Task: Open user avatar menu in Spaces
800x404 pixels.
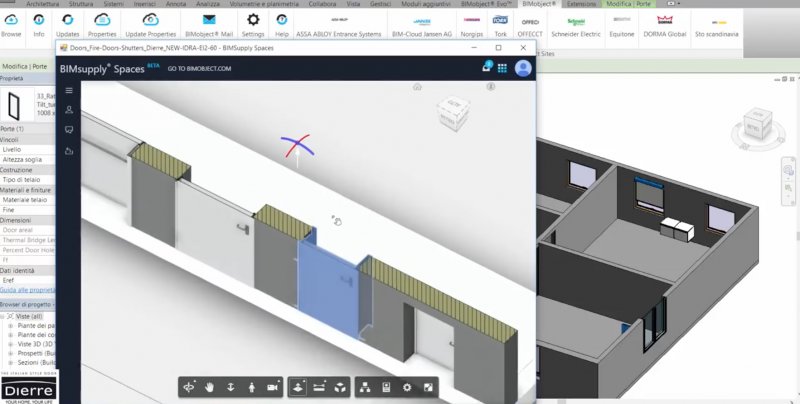Action: (x=523, y=68)
